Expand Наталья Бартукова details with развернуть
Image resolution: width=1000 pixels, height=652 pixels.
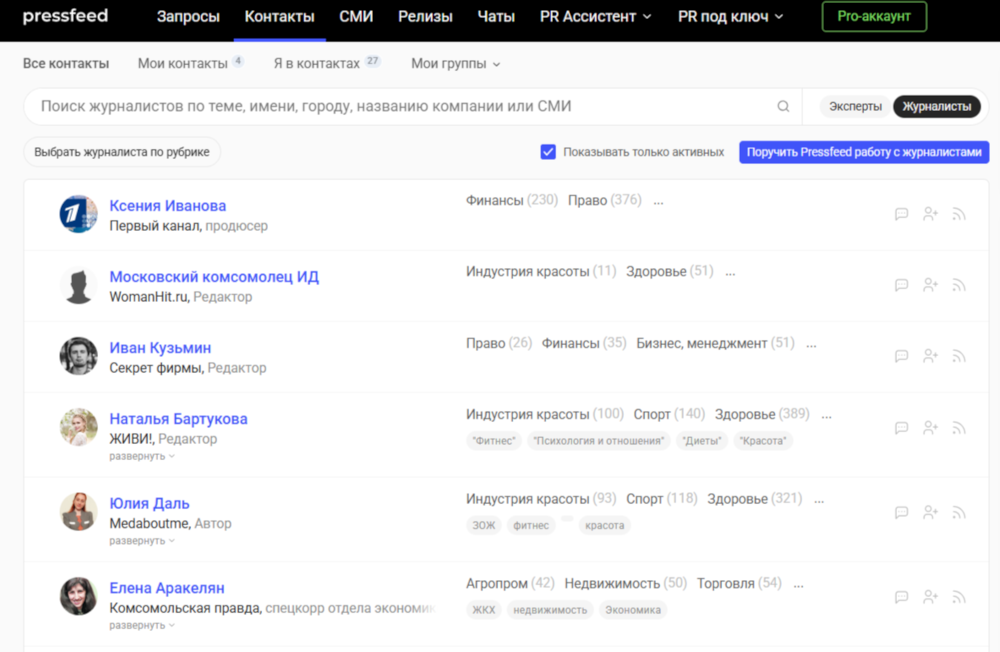coord(142,456)
